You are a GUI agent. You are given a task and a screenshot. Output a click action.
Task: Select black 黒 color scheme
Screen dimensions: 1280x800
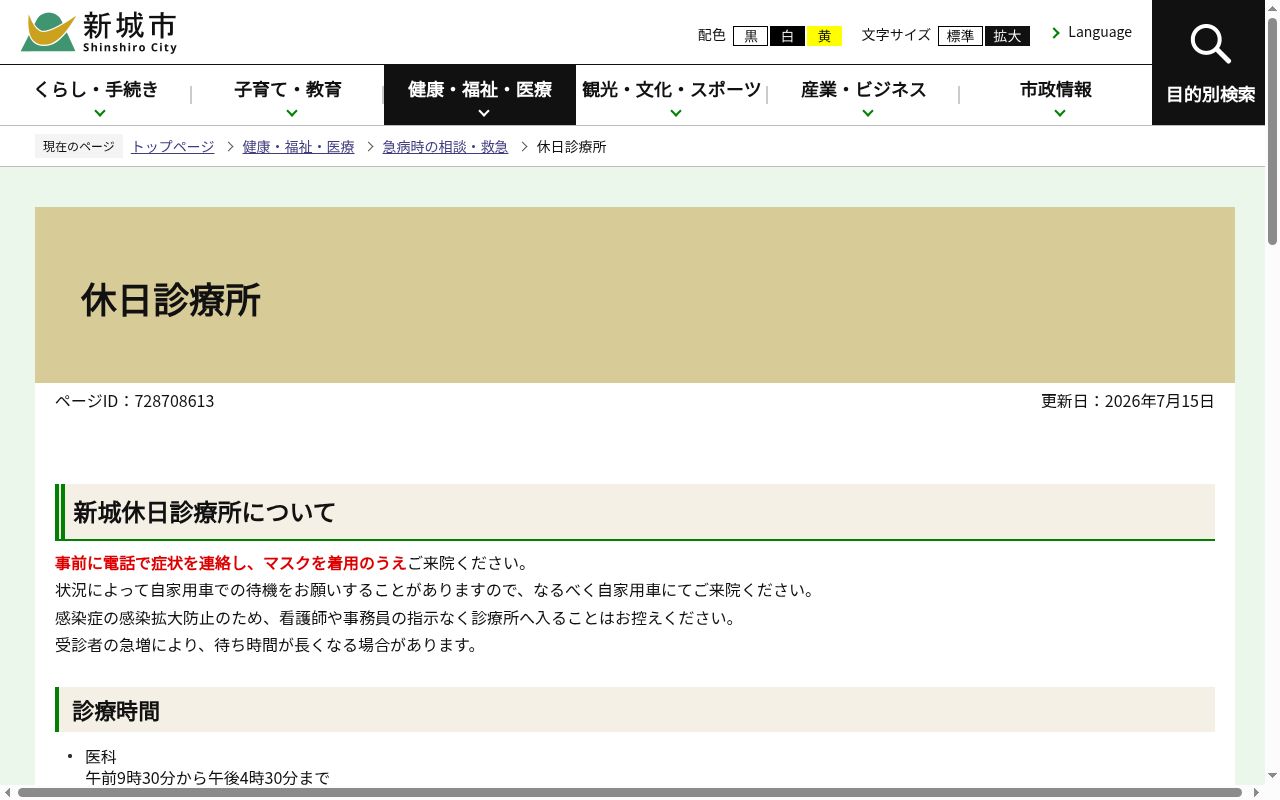tap(750, 36)
